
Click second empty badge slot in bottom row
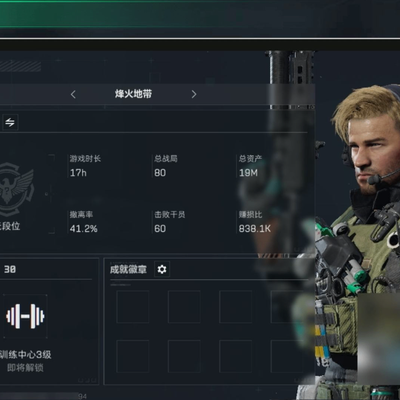(184, 356)
